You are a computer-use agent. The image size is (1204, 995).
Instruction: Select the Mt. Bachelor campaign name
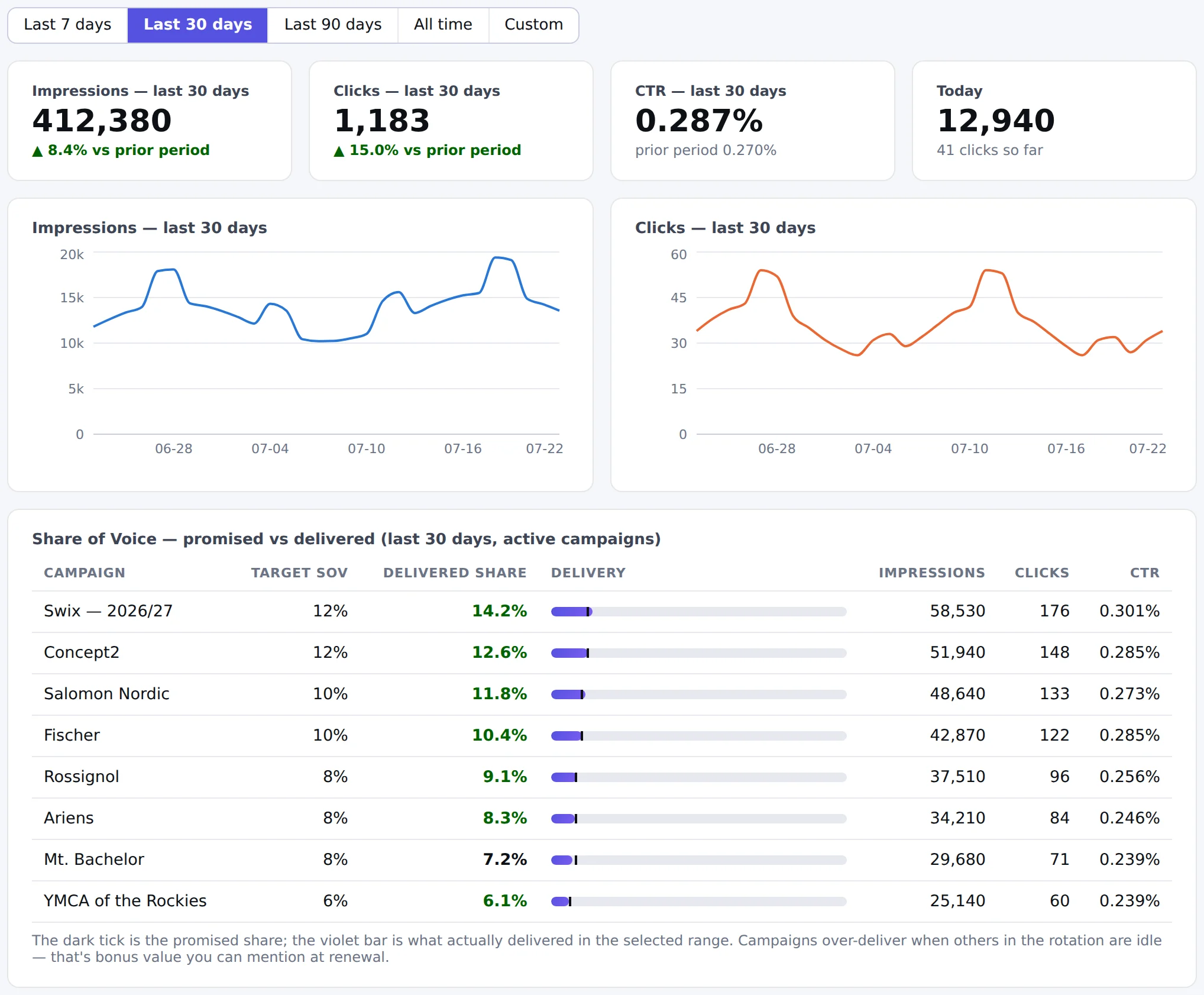tap(94, 860)
